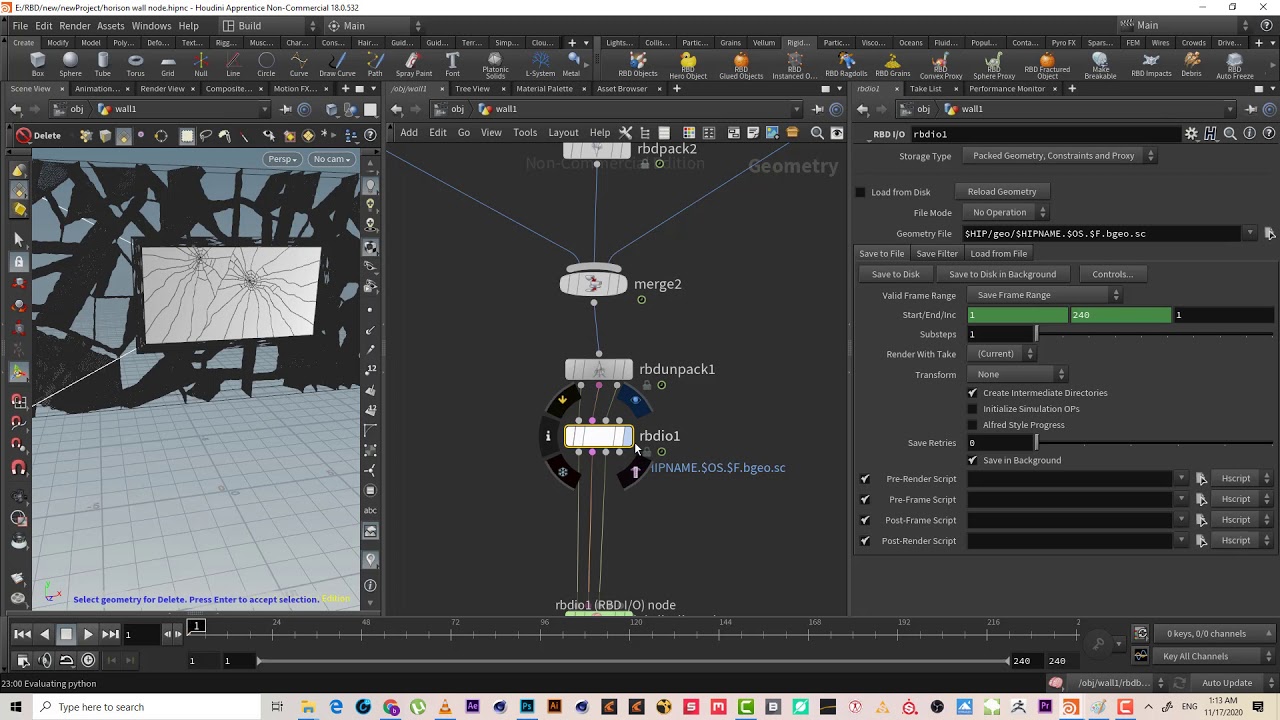Click the RBD Ragdolls tool
The width and height of the screenshot is (1280, 720).
coord(846,65)
